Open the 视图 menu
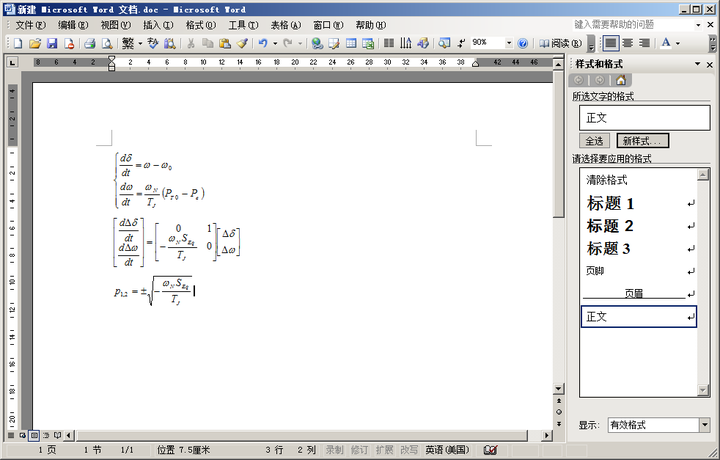 (116, 25)
